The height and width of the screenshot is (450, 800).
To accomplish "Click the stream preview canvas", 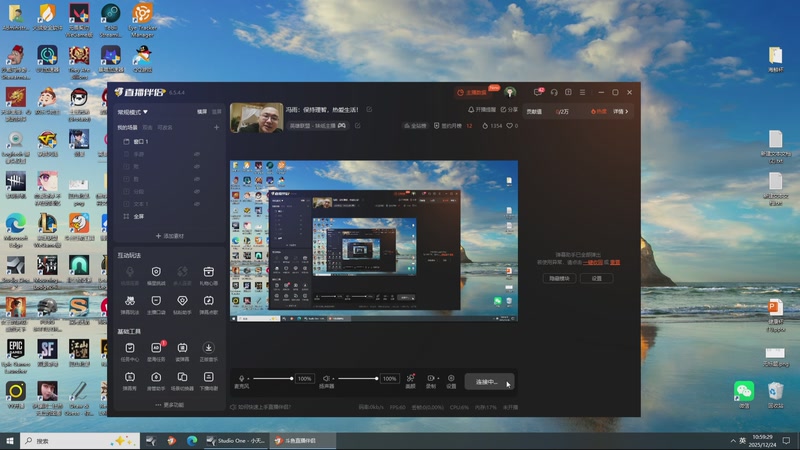I will (374, 241).
